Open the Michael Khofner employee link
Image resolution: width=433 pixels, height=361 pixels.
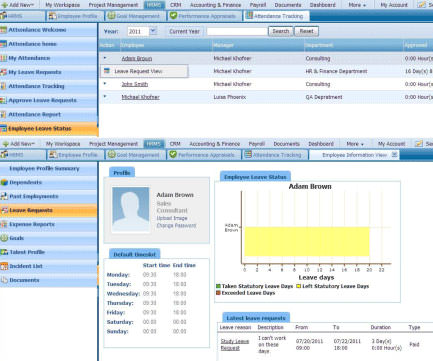point(140,97)
